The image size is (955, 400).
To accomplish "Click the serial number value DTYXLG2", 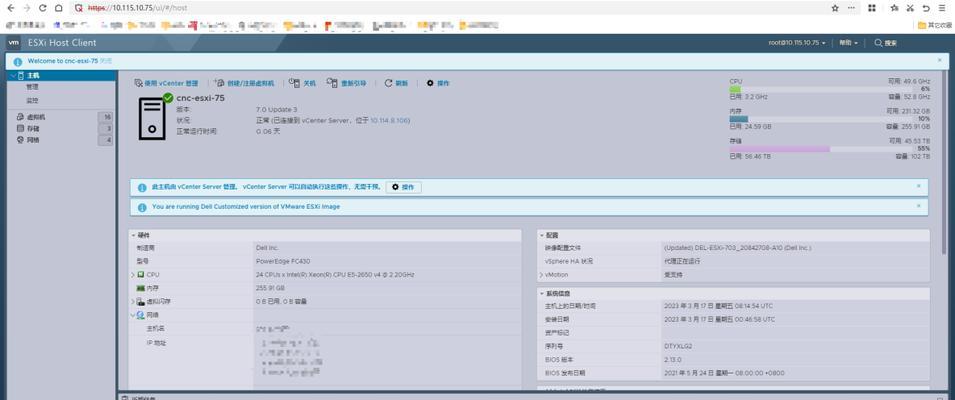I will coord(678,346).
